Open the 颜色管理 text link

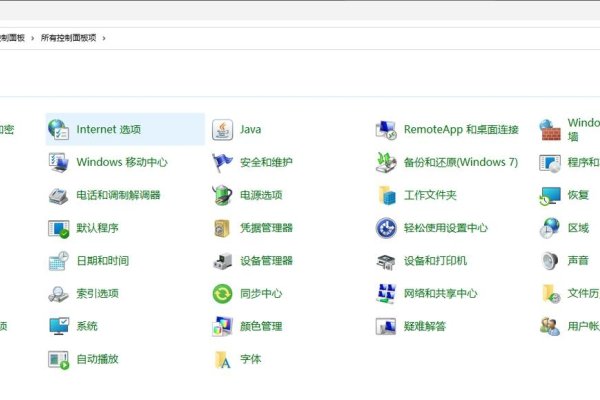click(261, 327)
